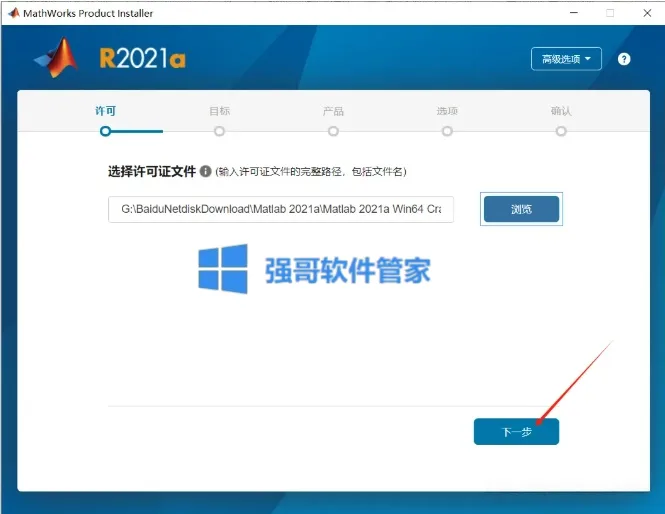
Task: Minimize the installer window
Action: click(574, 13)
